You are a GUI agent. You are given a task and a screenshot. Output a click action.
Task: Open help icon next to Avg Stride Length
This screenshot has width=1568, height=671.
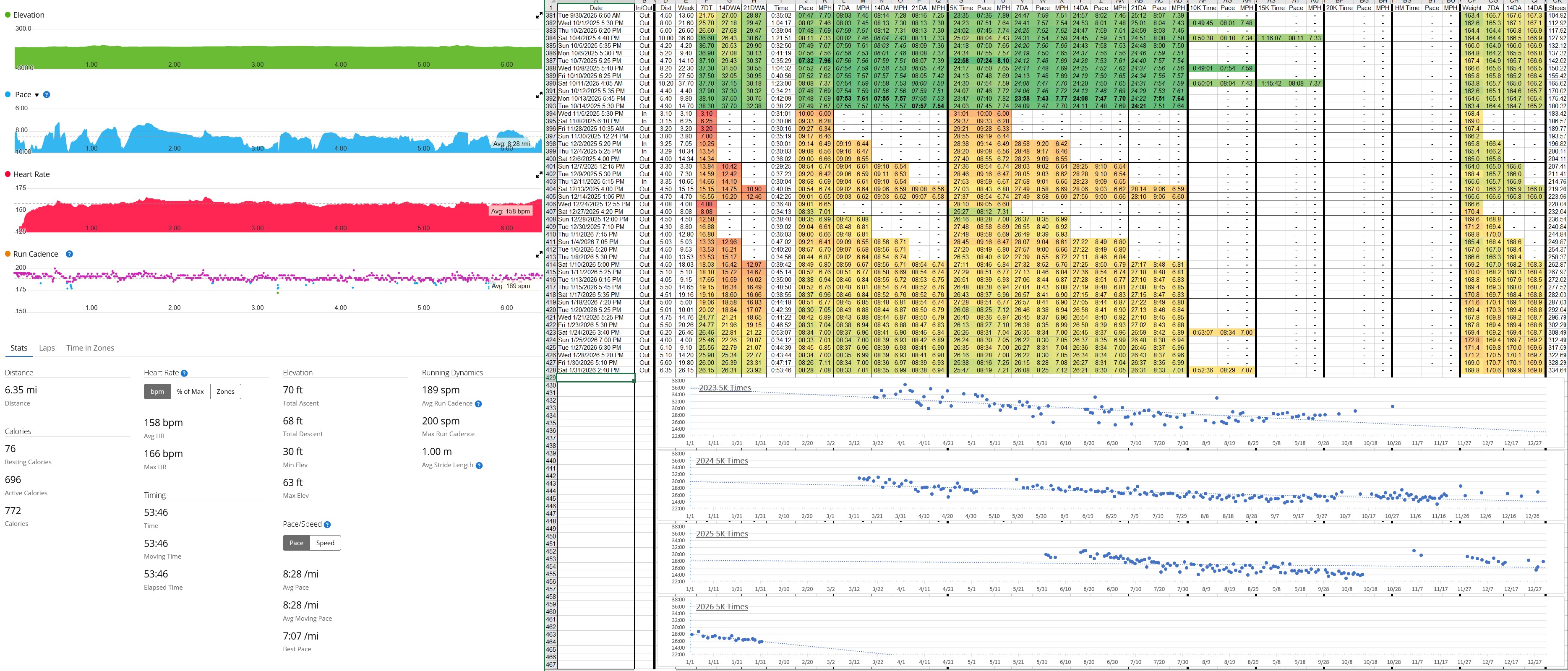(479, 466)
